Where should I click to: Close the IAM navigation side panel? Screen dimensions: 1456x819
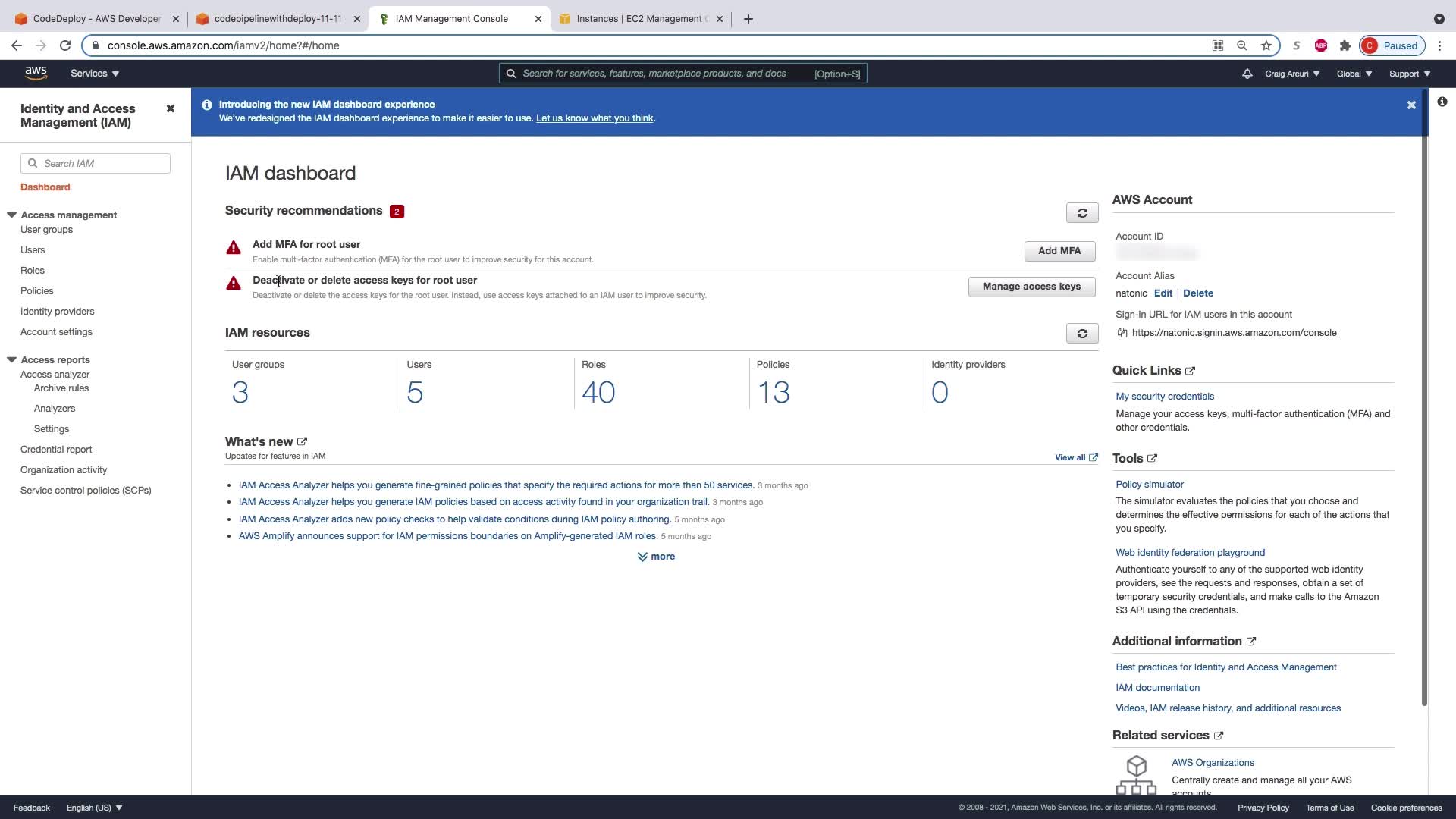click(171, 108)
